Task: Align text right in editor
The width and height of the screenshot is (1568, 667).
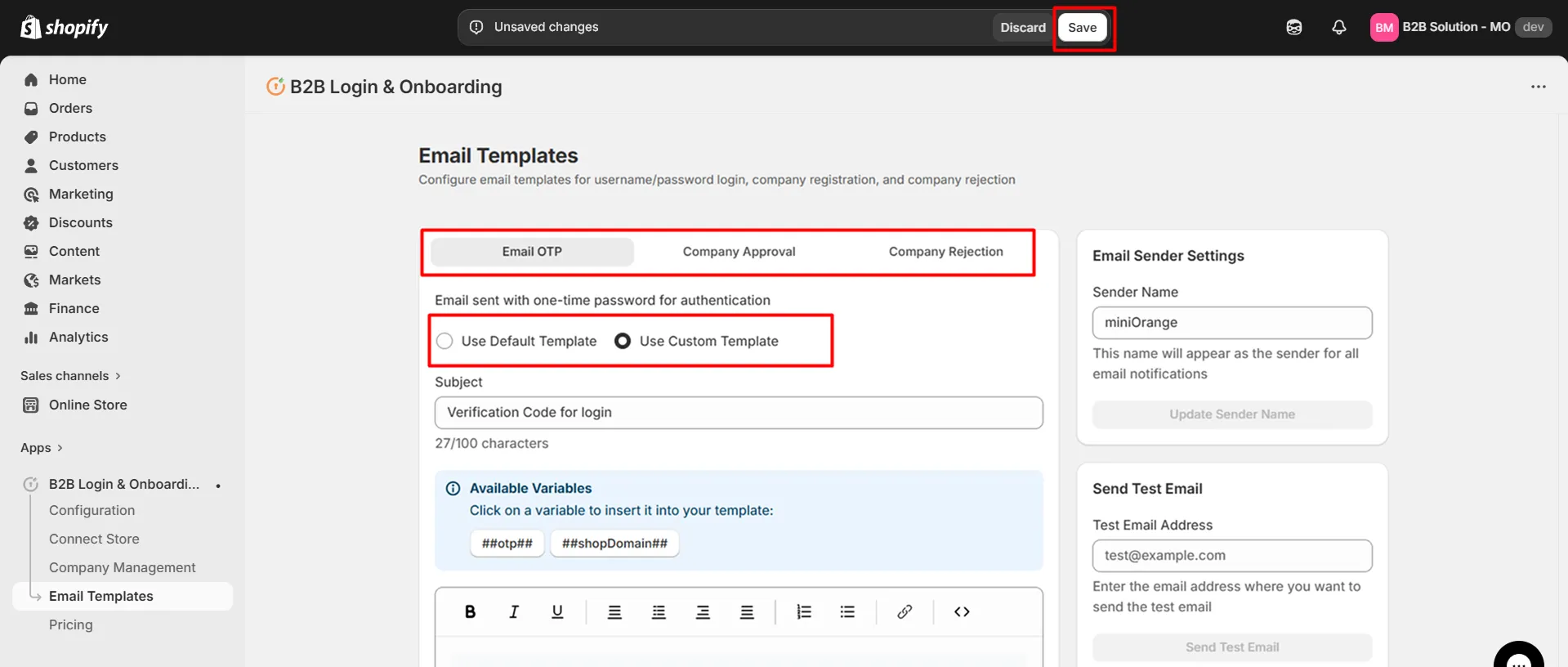Action: tap(703, 611)
